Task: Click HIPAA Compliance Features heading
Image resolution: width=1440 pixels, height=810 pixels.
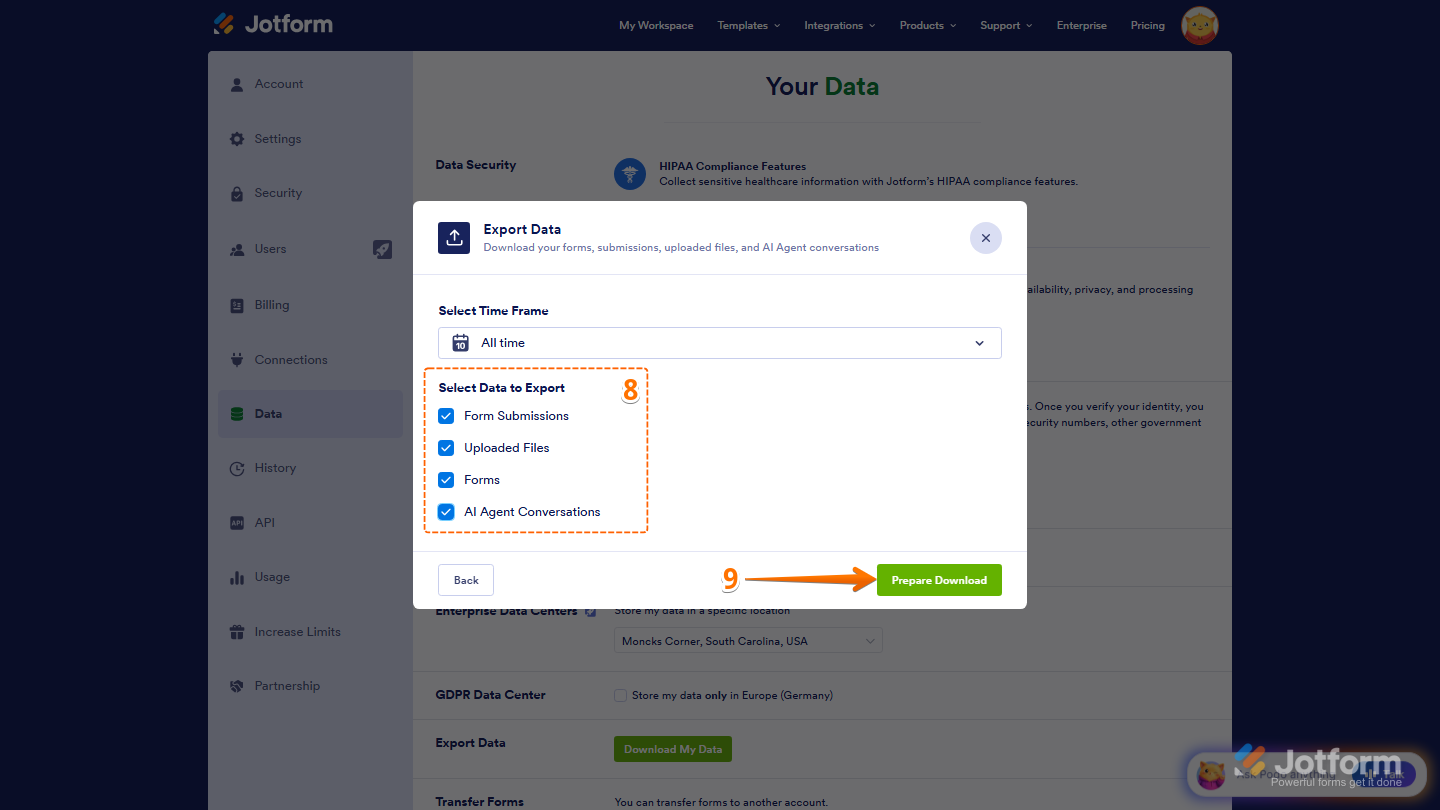Action: (733, 166)
